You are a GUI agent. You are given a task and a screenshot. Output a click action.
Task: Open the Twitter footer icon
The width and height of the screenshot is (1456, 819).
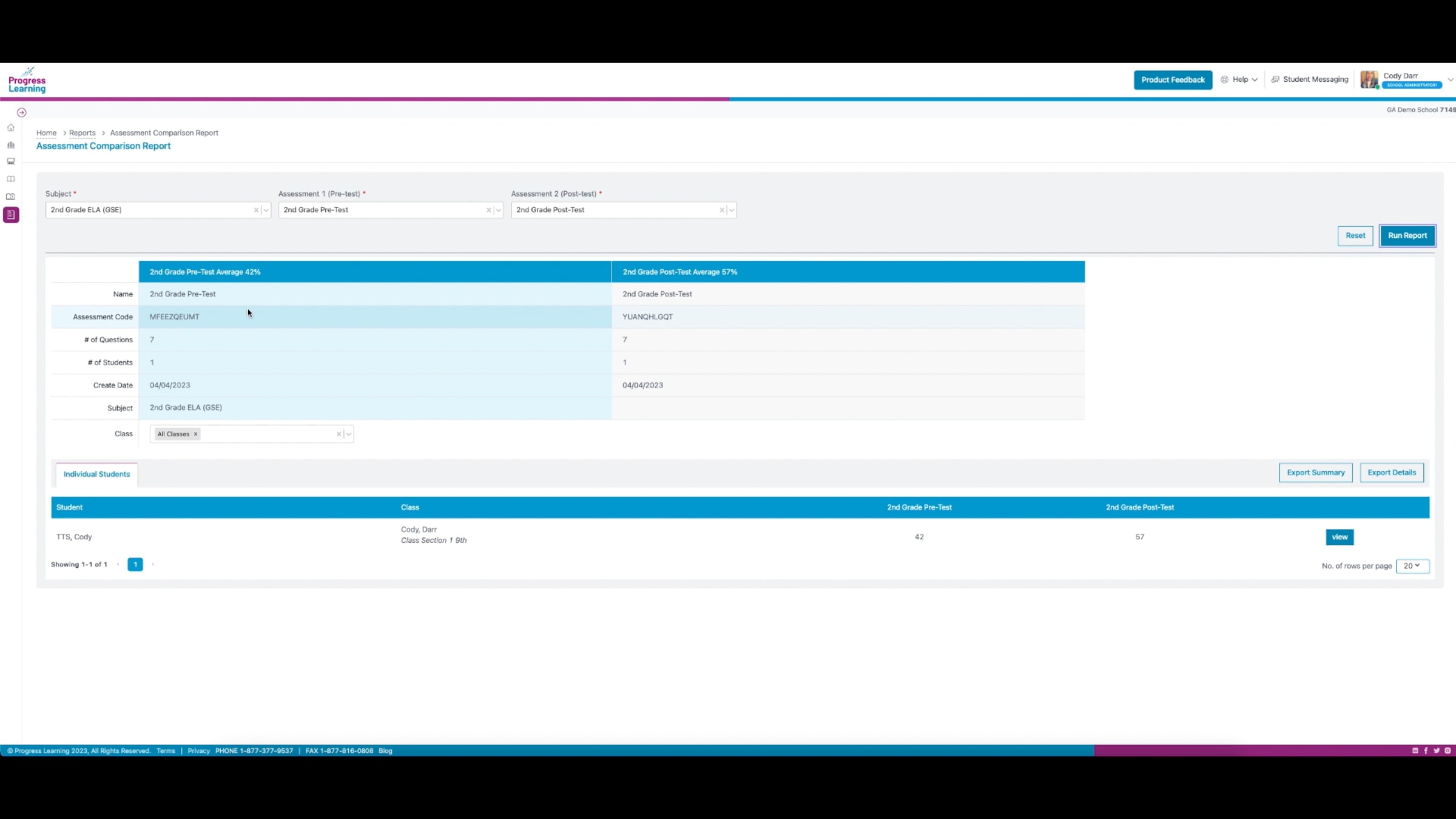(1437, 751)
